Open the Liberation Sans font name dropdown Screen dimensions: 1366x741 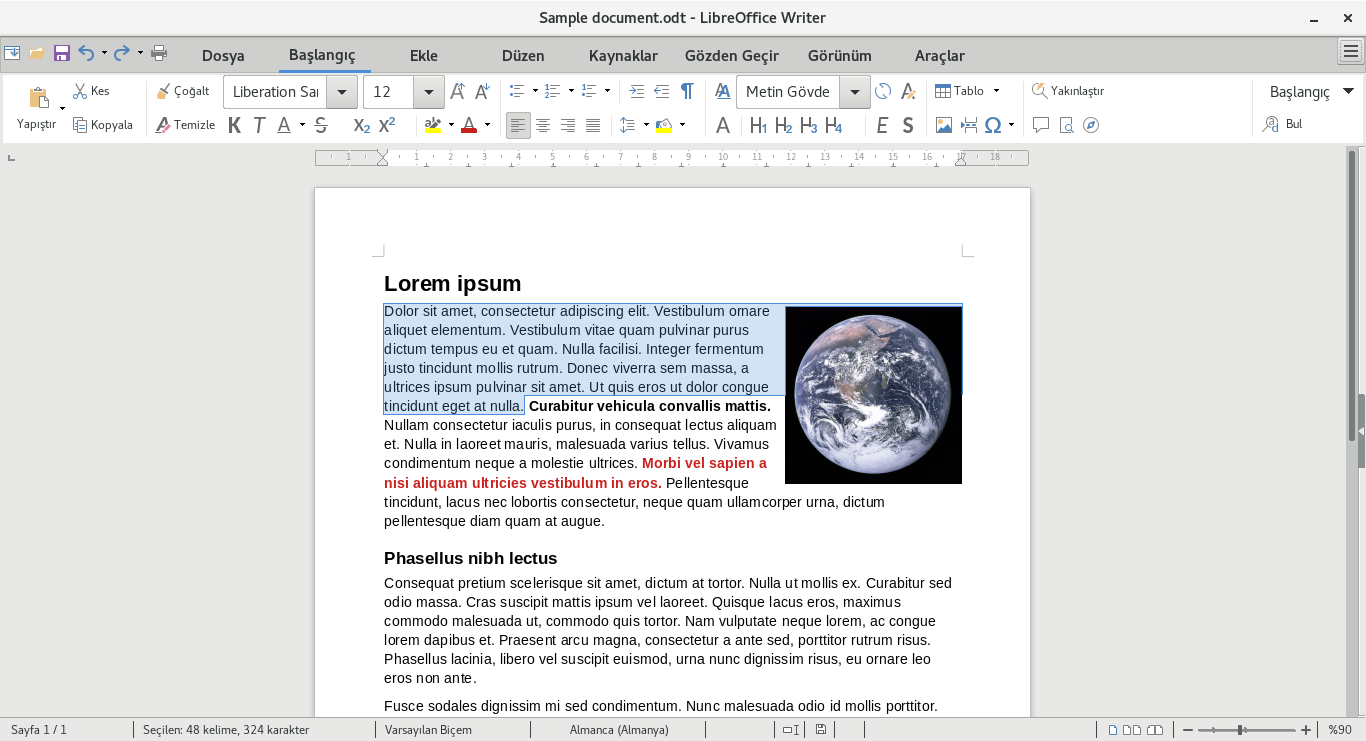click(342, 92)
